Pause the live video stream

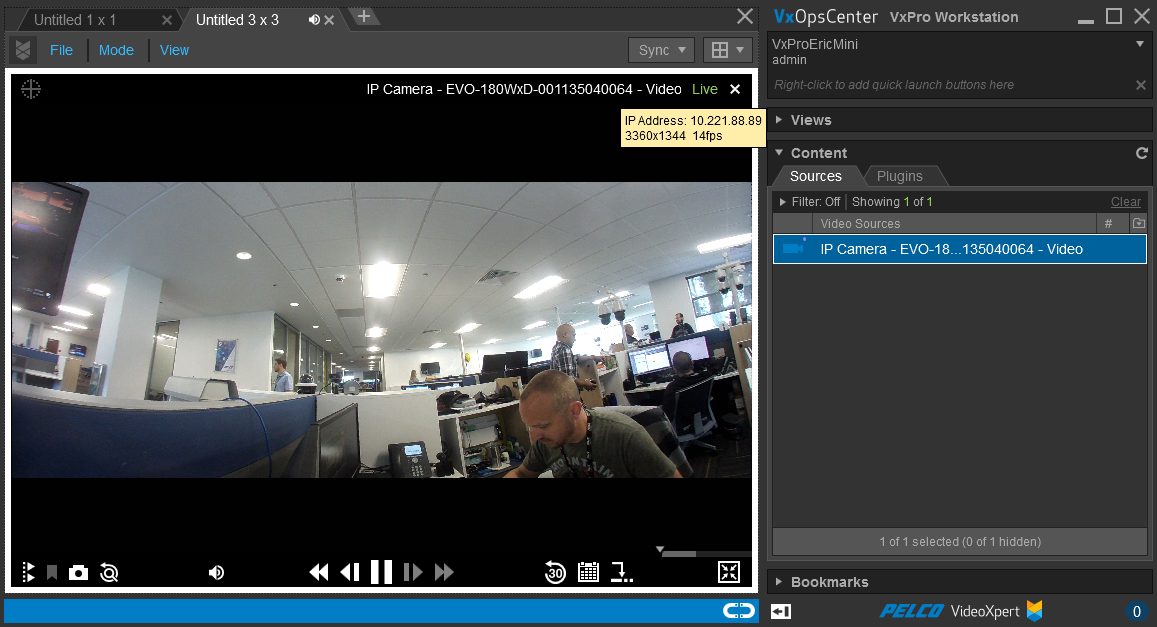click(381, 571)
